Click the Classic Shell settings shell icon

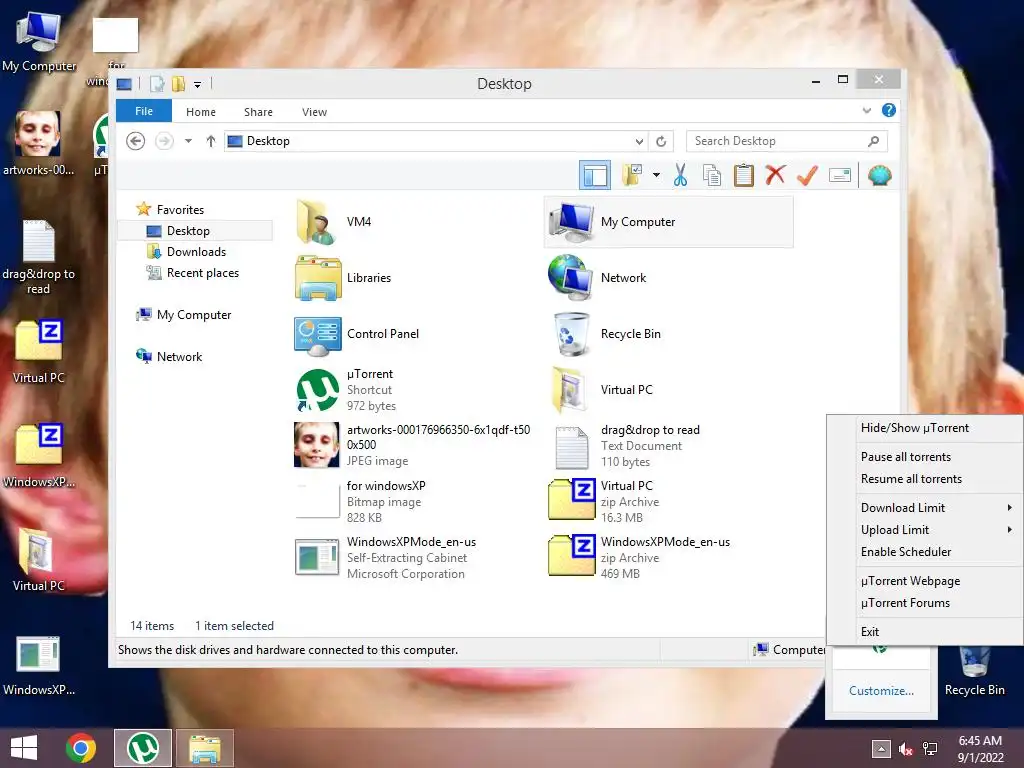pos(879,175)
